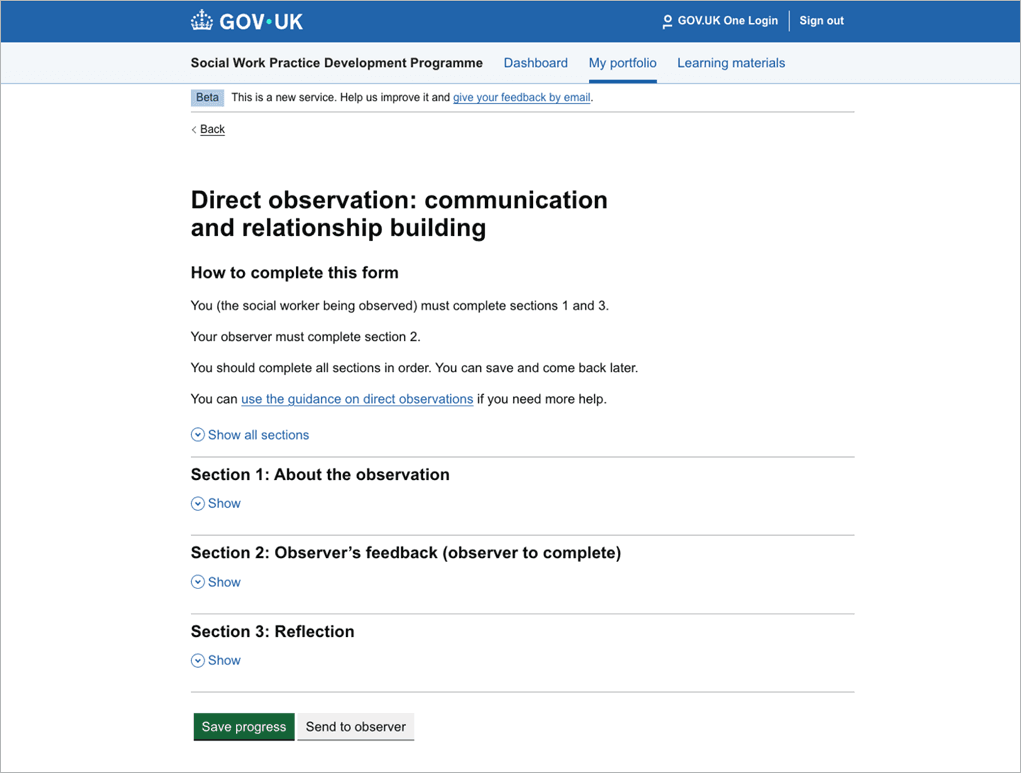Click the Back link arrow icon
The width and height of the screenshot is (1021, 773).
pos(194,130)
